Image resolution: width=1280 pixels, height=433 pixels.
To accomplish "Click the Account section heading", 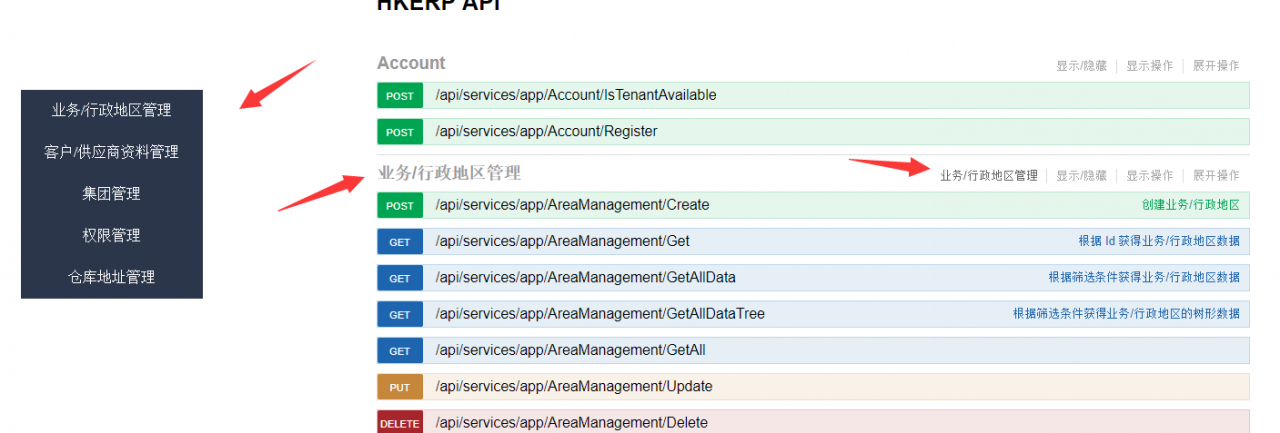I will (411, 63).
